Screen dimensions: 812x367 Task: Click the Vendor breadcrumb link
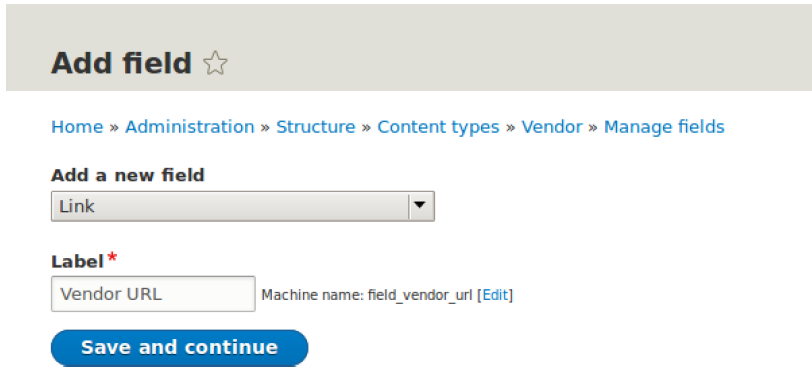552,127
